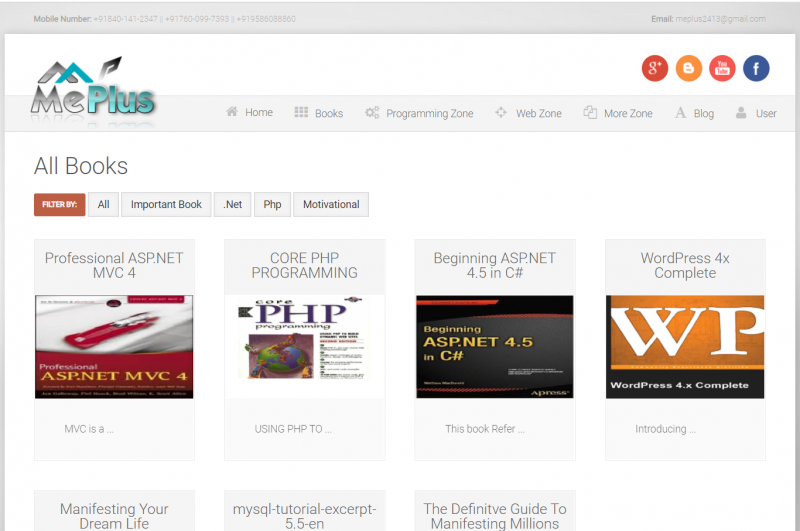Open the mysql-tutorial-excerpt-5.5-en title

[x=305, y=516]
